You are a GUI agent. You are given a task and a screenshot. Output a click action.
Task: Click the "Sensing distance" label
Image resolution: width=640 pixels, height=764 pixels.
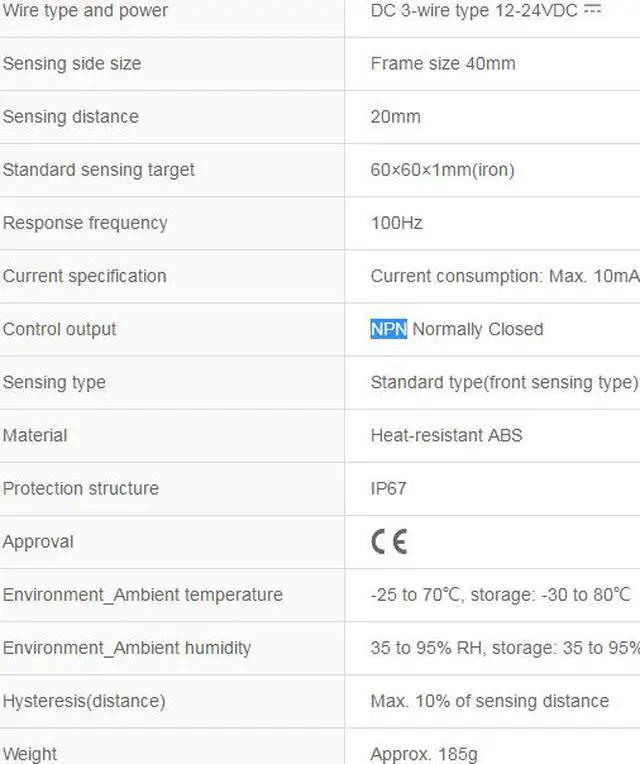(70, 117)
